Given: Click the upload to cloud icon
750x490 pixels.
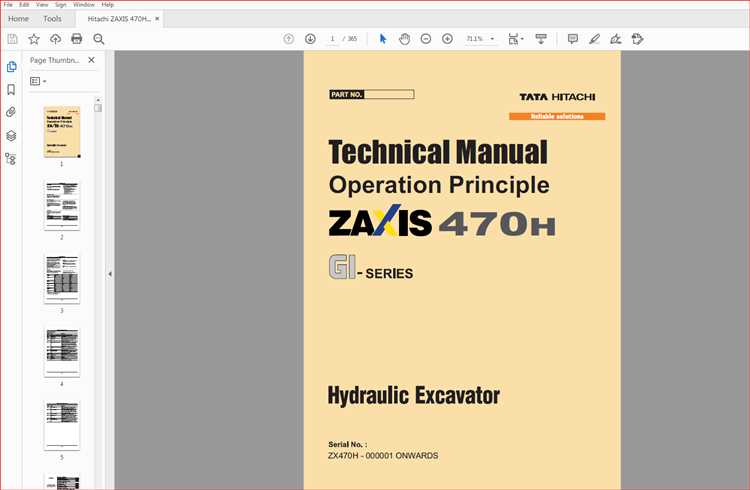Looking at the screenshot, I should coord(55,39).
